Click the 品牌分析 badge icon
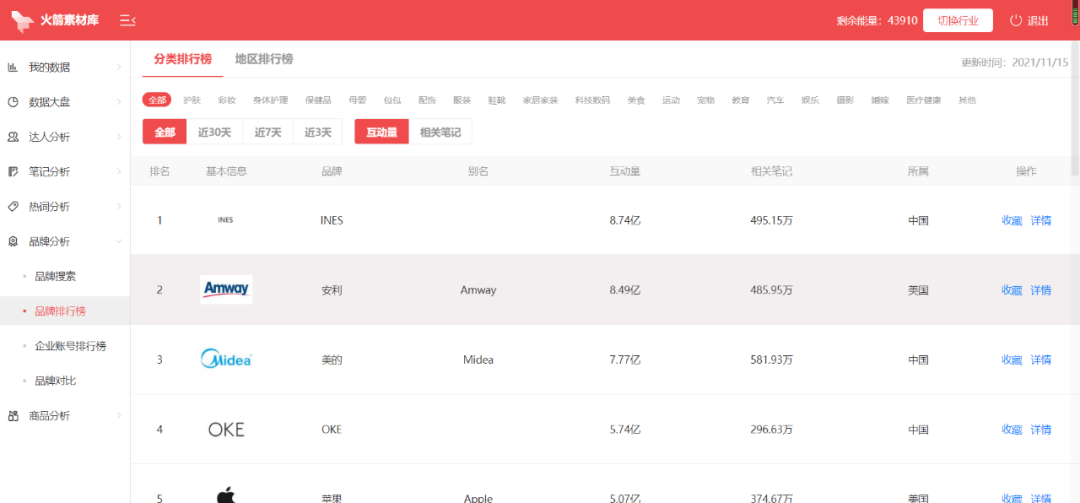Image resolution: width=1080 pixels, height=503 pixels. [x=12, y=241]
